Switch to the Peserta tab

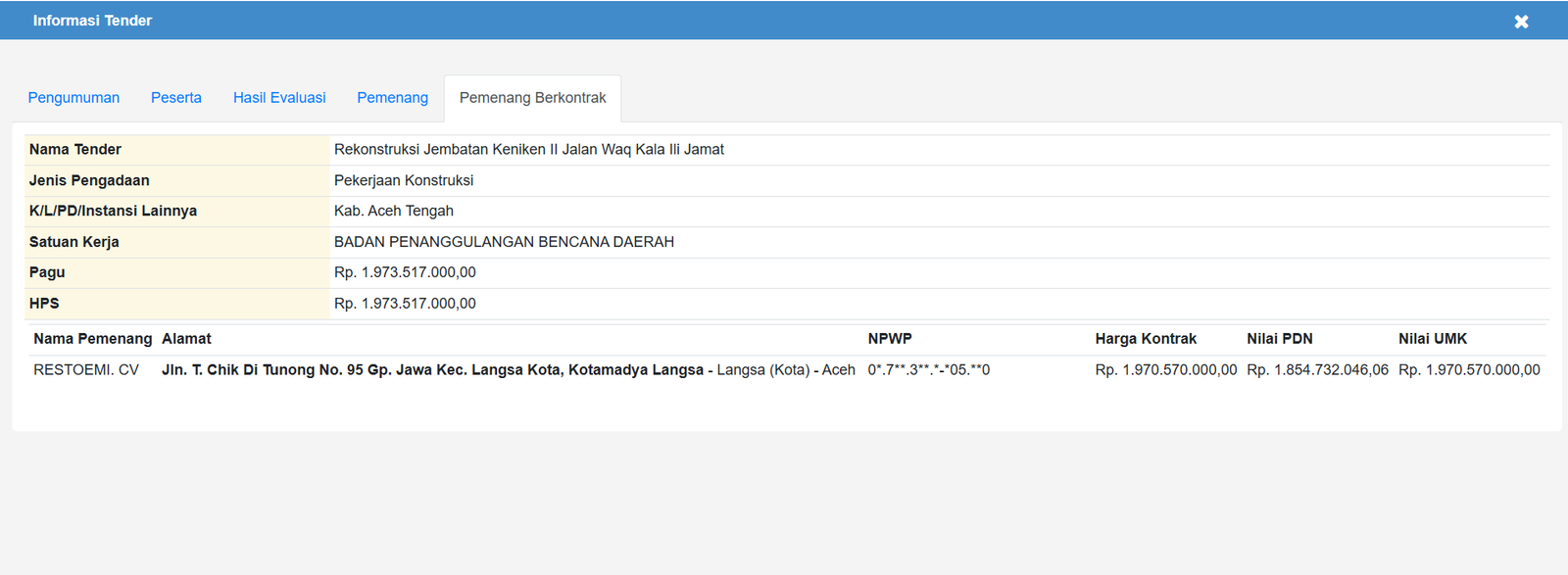pos(176,98)
